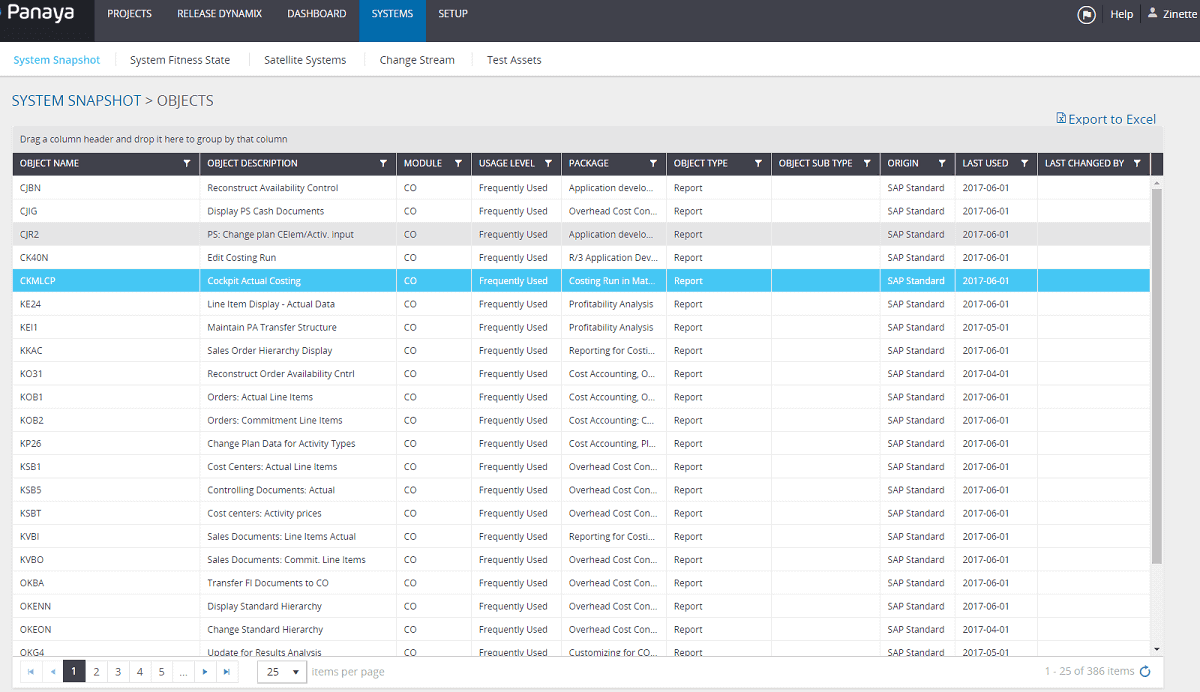Viewport: 1200px width, 692px height.
Task: Open the items per page dropdown
Action: click(282, 672)
